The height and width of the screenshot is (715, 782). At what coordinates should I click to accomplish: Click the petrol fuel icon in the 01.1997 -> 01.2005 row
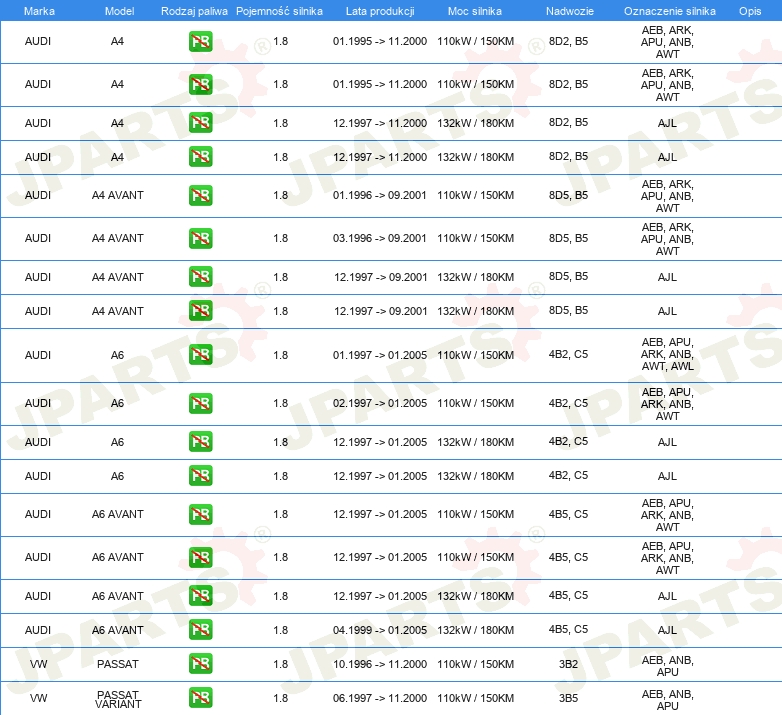click(200, 355)
